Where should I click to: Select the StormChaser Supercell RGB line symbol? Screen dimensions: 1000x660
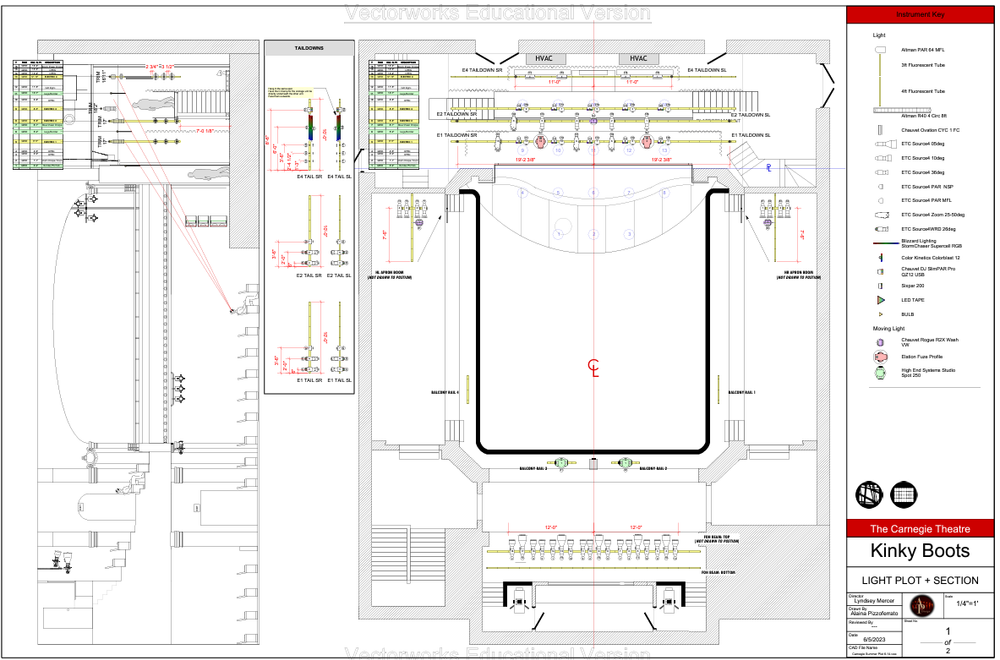pos(886,243)
